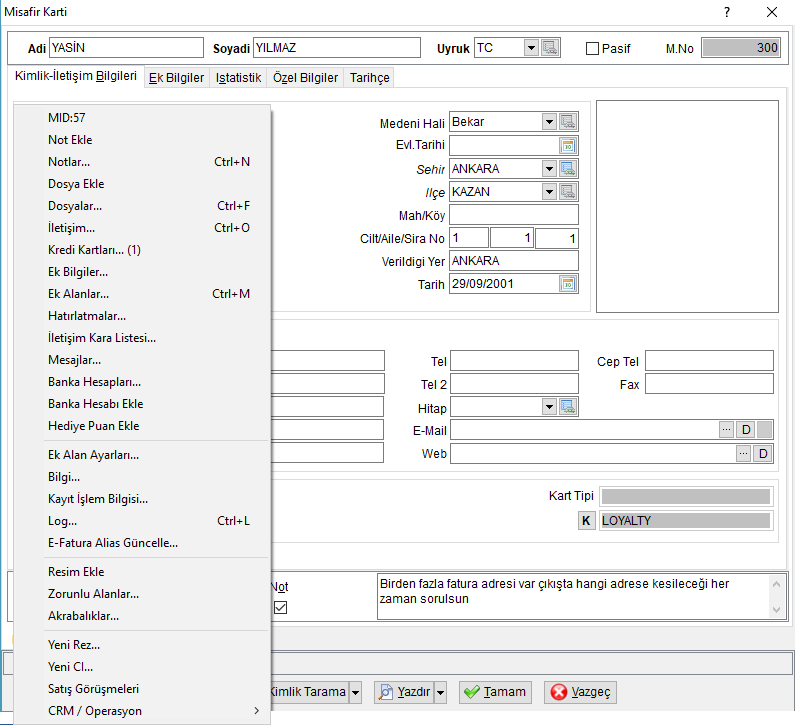Uncheck the Not checkbox

point(280,607)
